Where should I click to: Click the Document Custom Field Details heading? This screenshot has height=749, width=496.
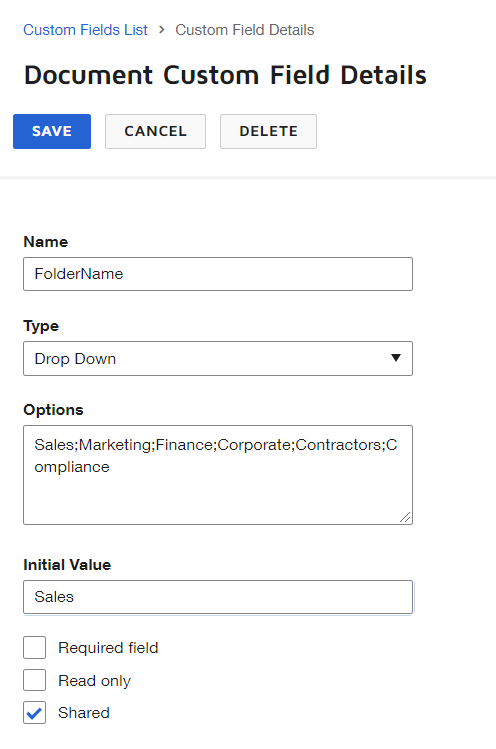pos(225,75)
